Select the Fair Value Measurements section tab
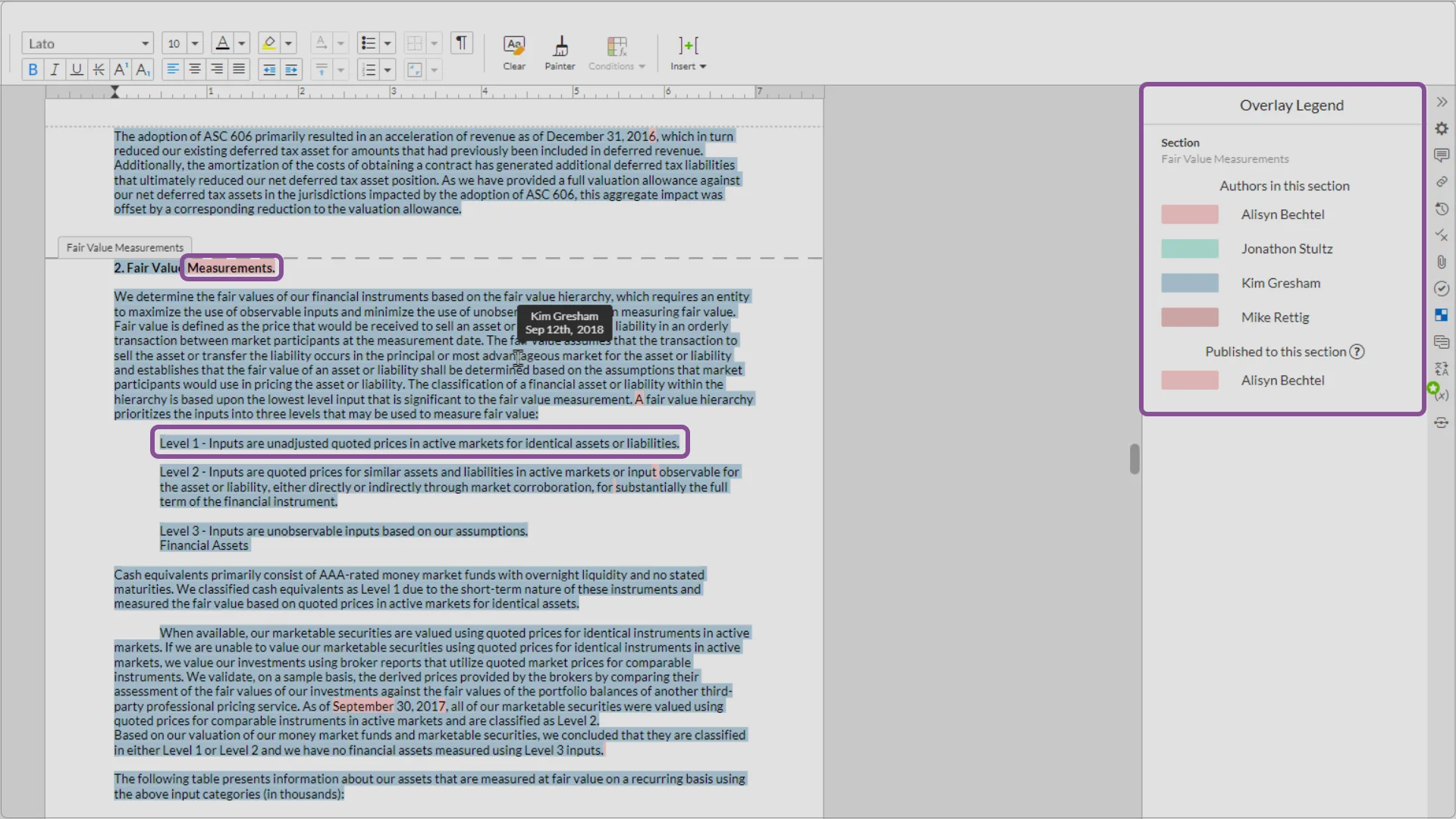Viewport: 1456px width, 819px height. [124, 246]
